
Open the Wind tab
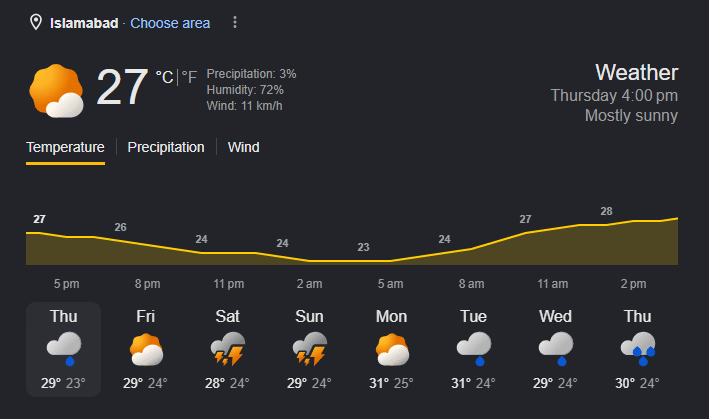click(x=243, y=147)
